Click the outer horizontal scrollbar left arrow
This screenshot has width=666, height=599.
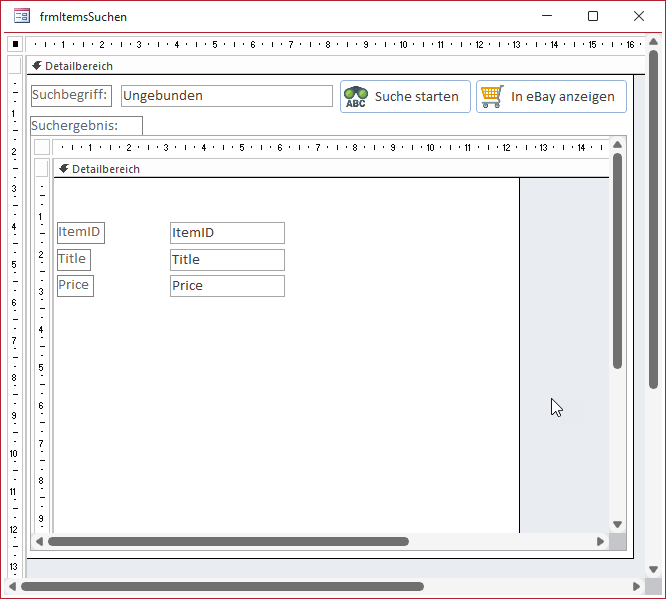[12, 586]
